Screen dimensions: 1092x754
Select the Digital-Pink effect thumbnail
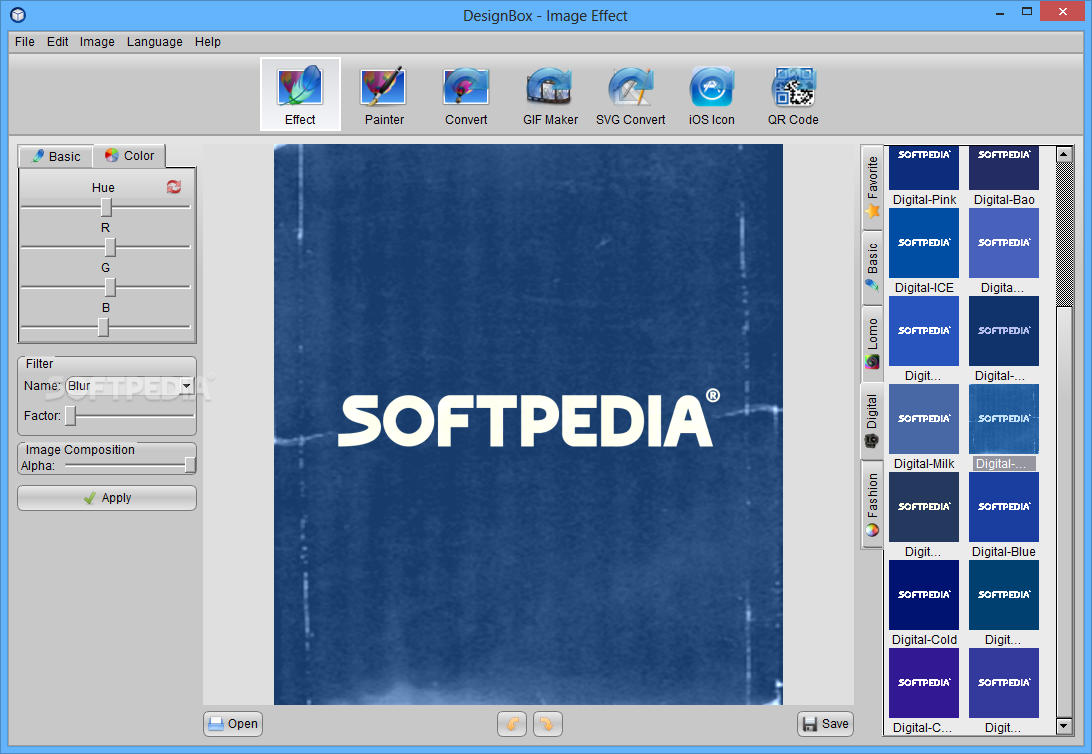tap(923, 168)
